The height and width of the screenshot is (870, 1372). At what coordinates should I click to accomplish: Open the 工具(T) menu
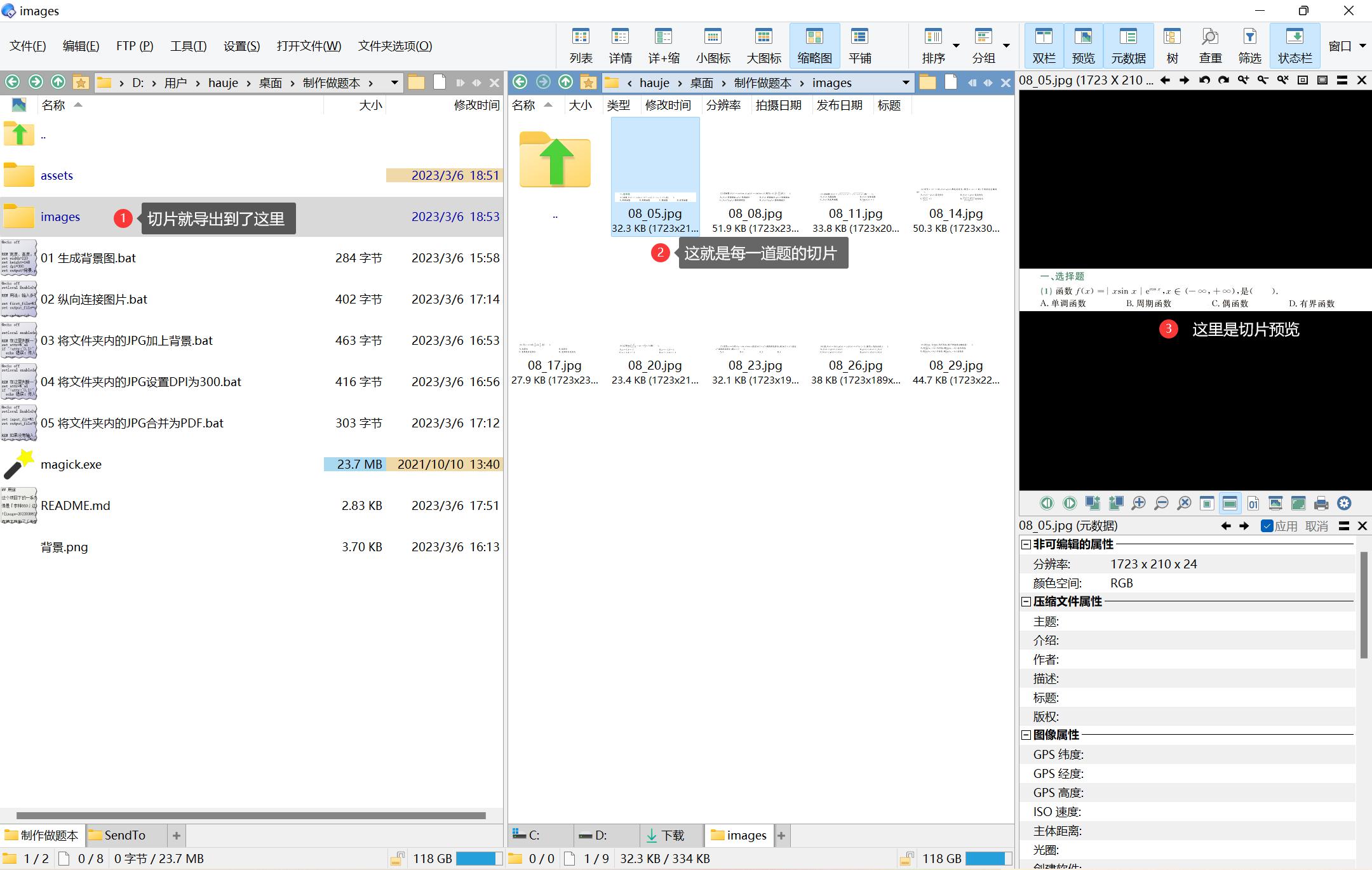click(188, 46)
